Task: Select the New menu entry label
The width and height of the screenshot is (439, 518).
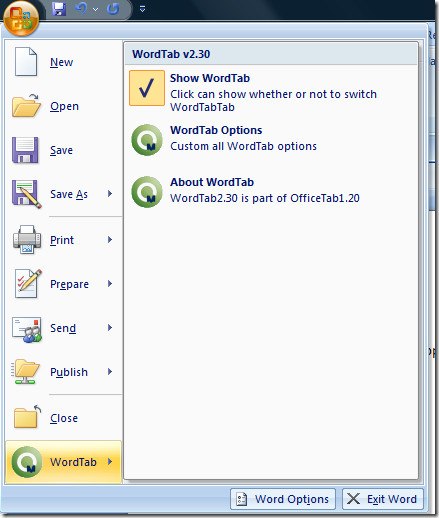Action: (x=61, y=62)
